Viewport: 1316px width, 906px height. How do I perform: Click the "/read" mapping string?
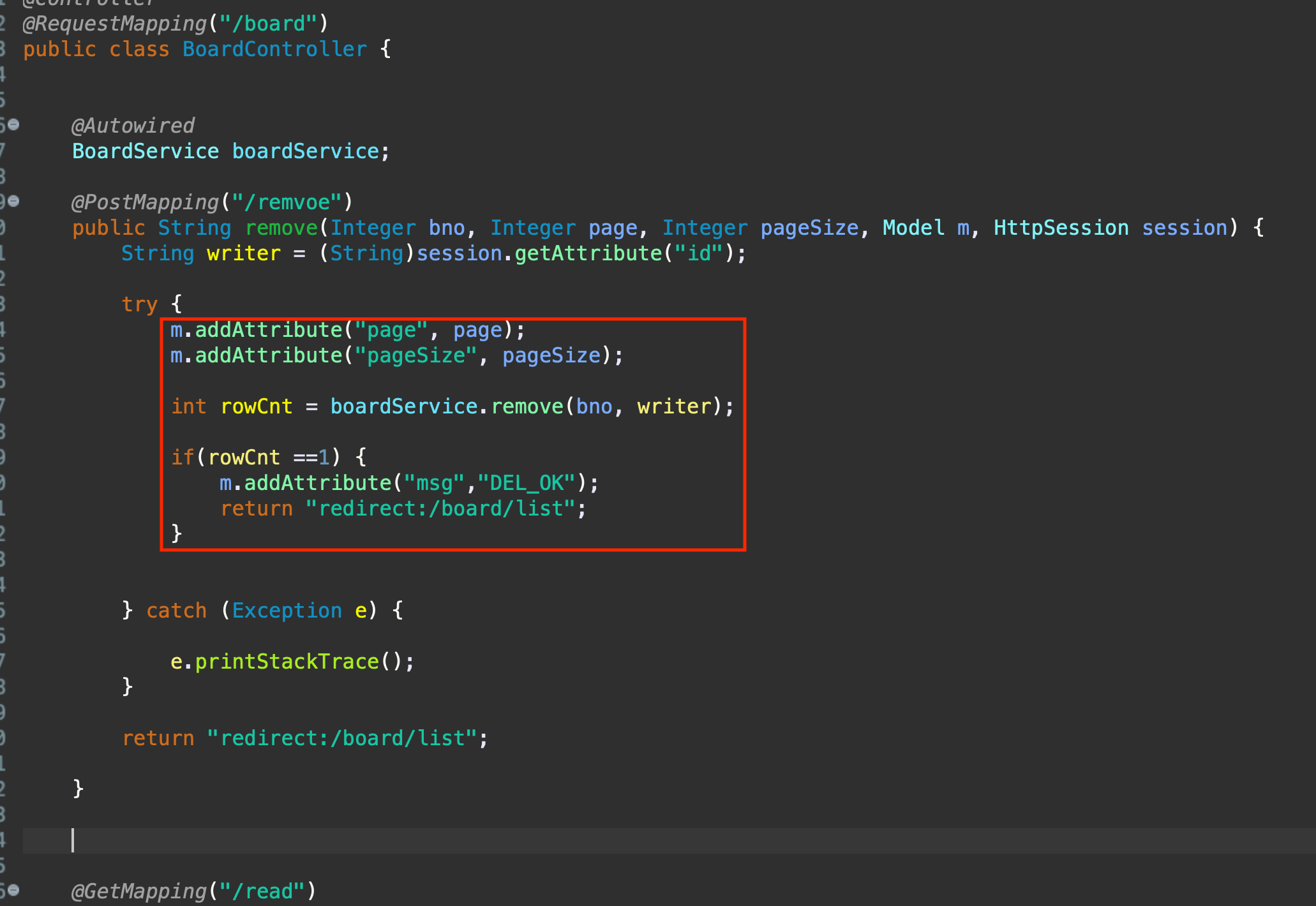262,891
